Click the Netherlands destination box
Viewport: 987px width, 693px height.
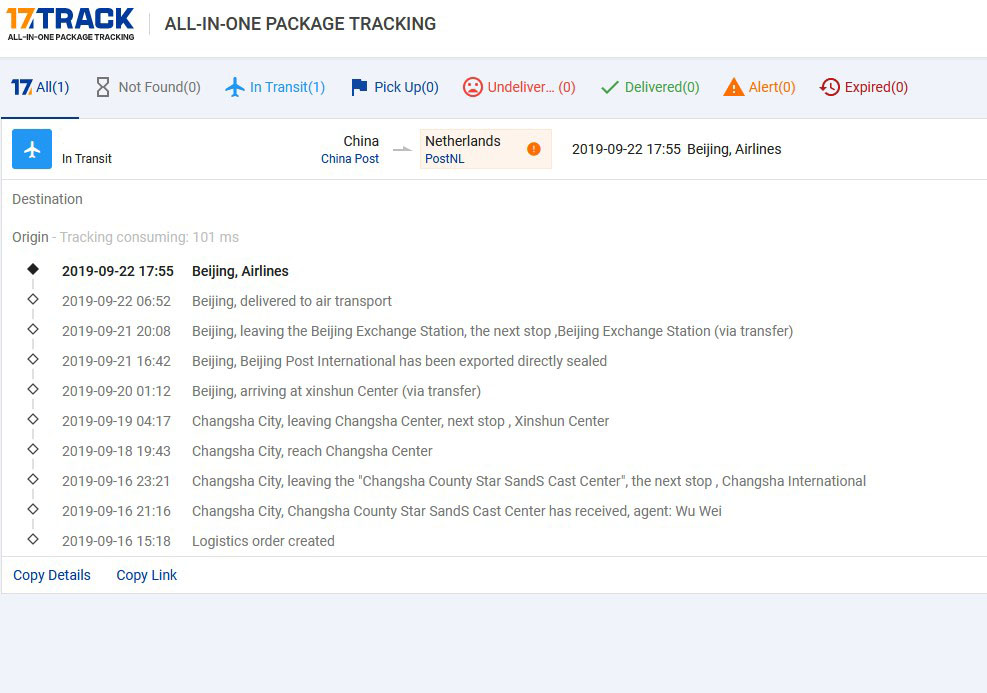point(486,149)
